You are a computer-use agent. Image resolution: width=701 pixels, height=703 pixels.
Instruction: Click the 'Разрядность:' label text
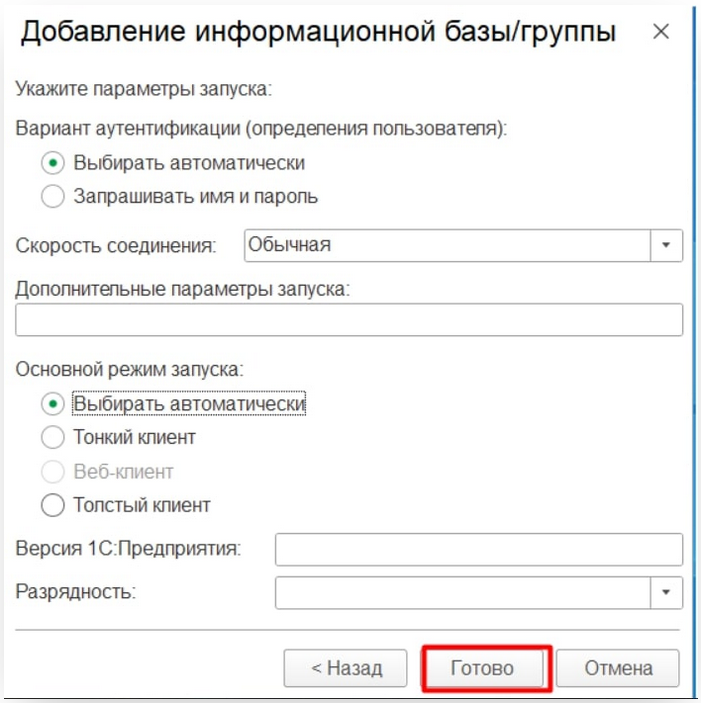[76, 591]
